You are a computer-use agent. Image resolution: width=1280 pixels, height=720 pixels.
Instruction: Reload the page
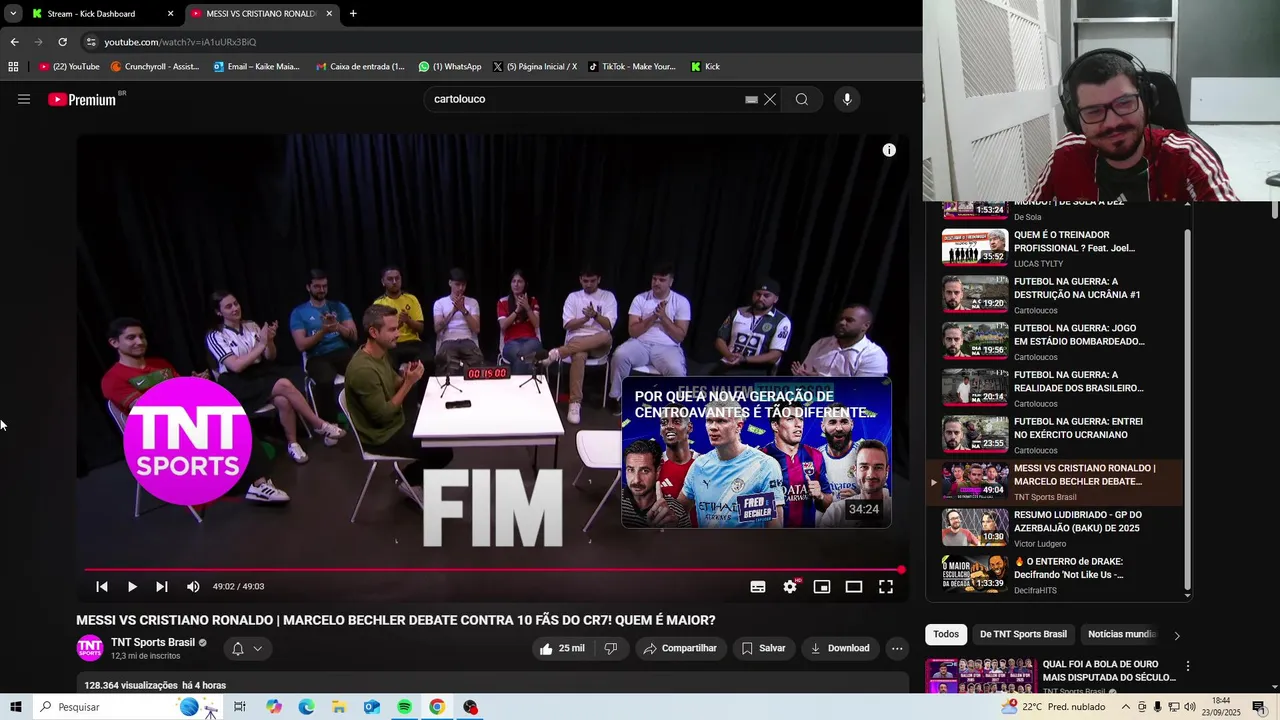62,42
